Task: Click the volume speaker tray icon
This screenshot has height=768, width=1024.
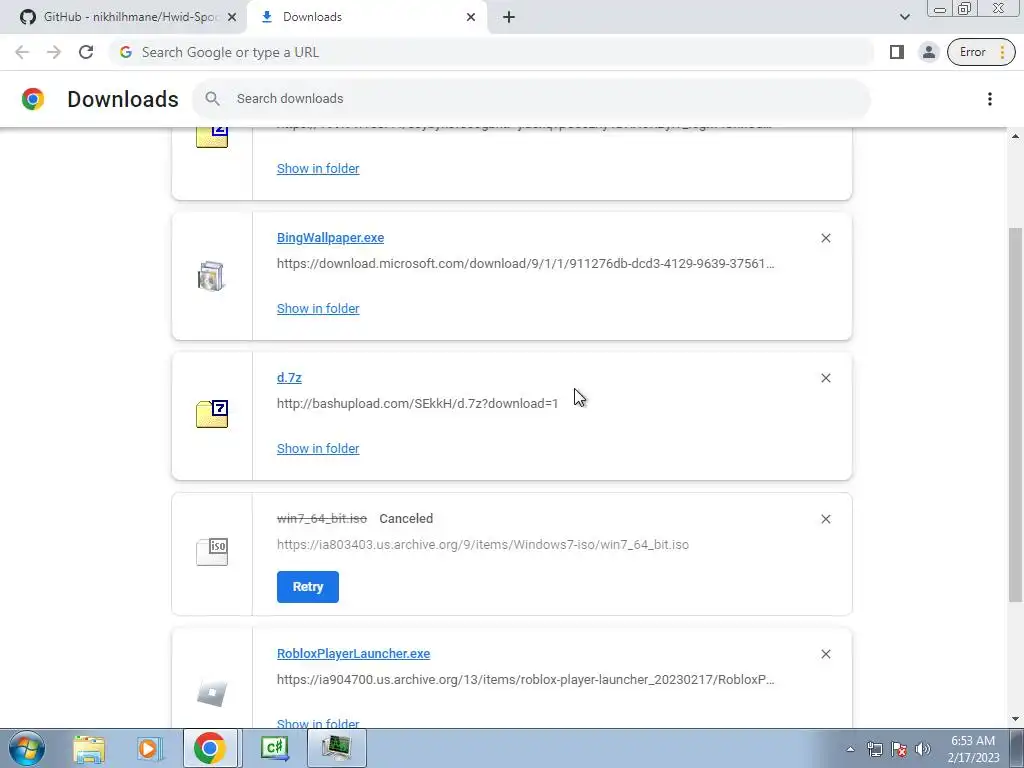Action: click(x=923, y=749)
